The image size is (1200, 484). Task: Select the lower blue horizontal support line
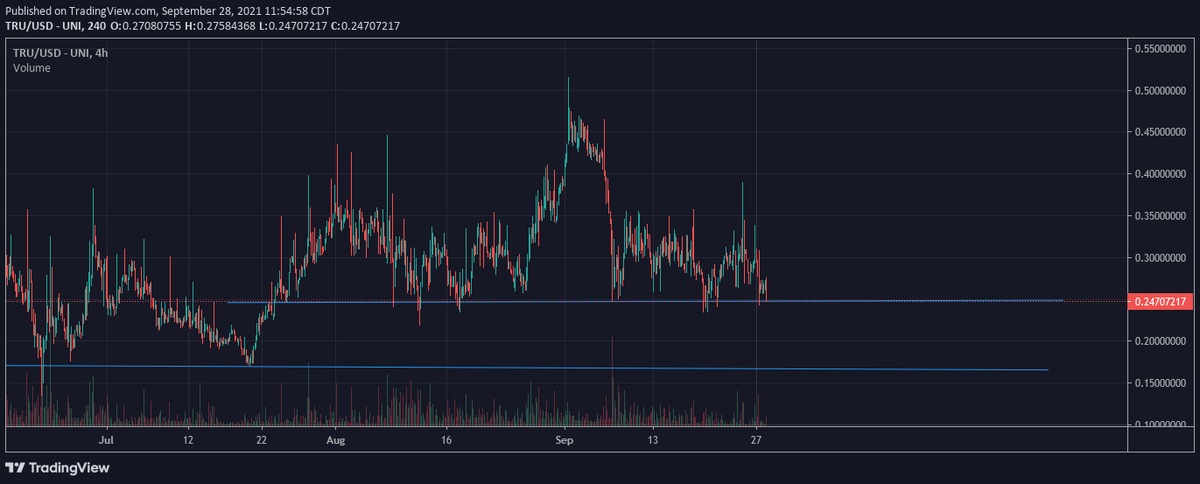pyautogui.click(x=527, y=368)
